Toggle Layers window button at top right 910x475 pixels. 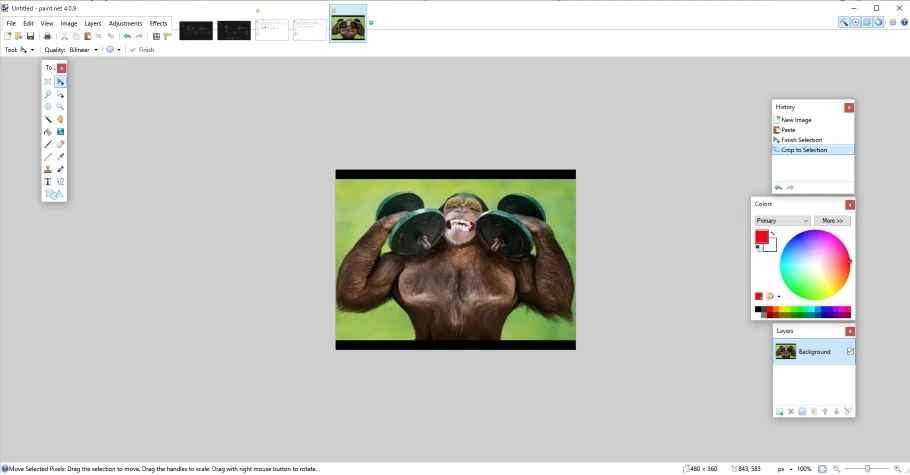867,22
